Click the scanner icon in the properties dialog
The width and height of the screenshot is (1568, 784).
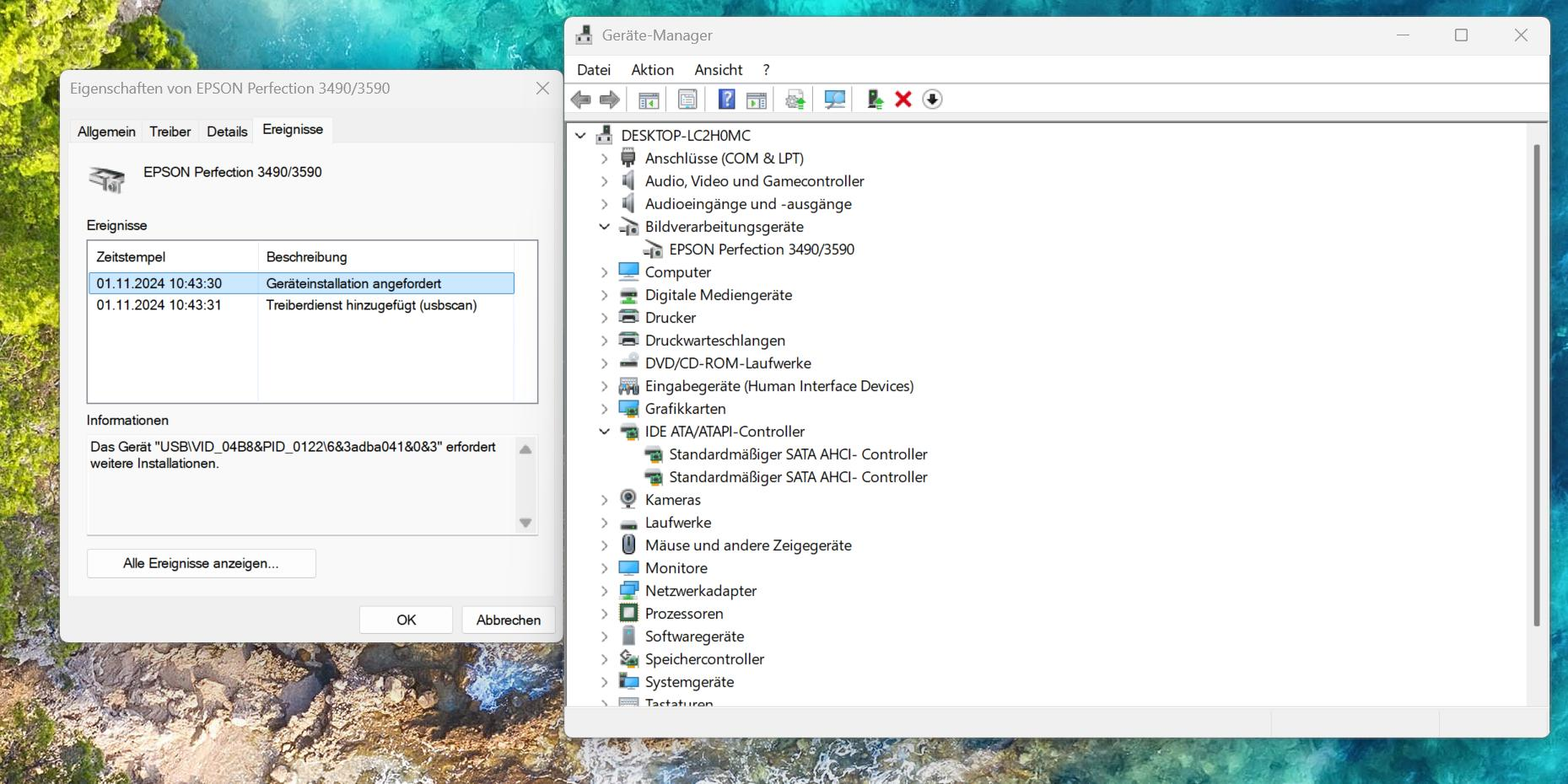click(x=107, y=179)
